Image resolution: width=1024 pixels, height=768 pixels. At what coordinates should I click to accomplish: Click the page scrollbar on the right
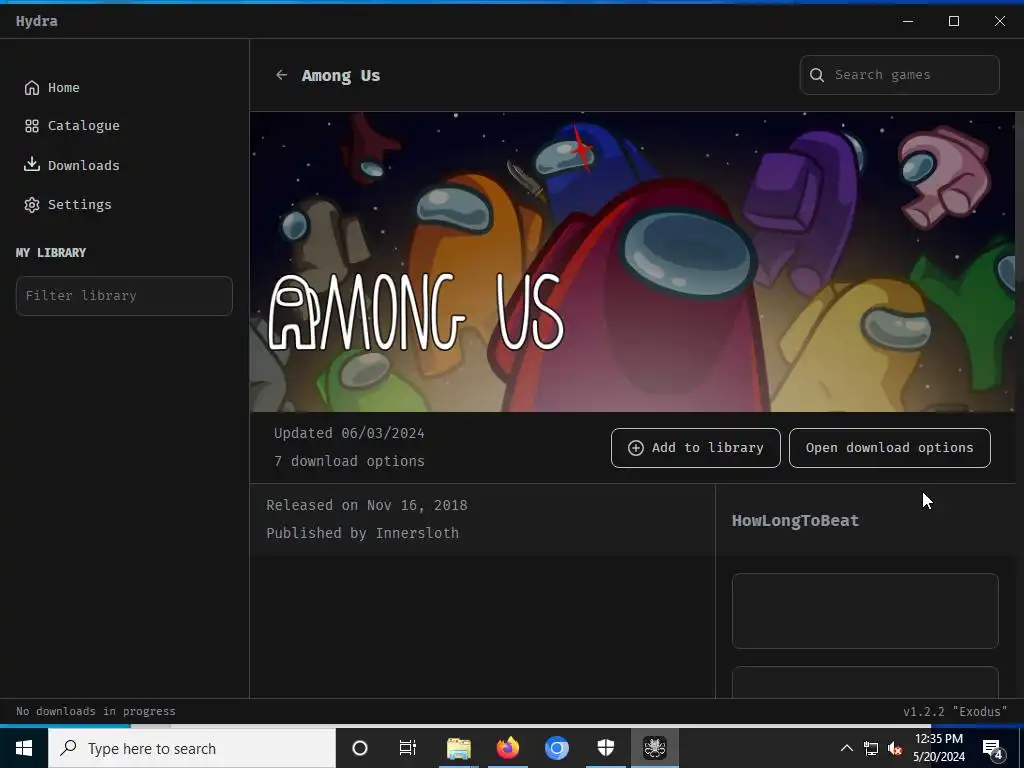tap(1019, 196)
